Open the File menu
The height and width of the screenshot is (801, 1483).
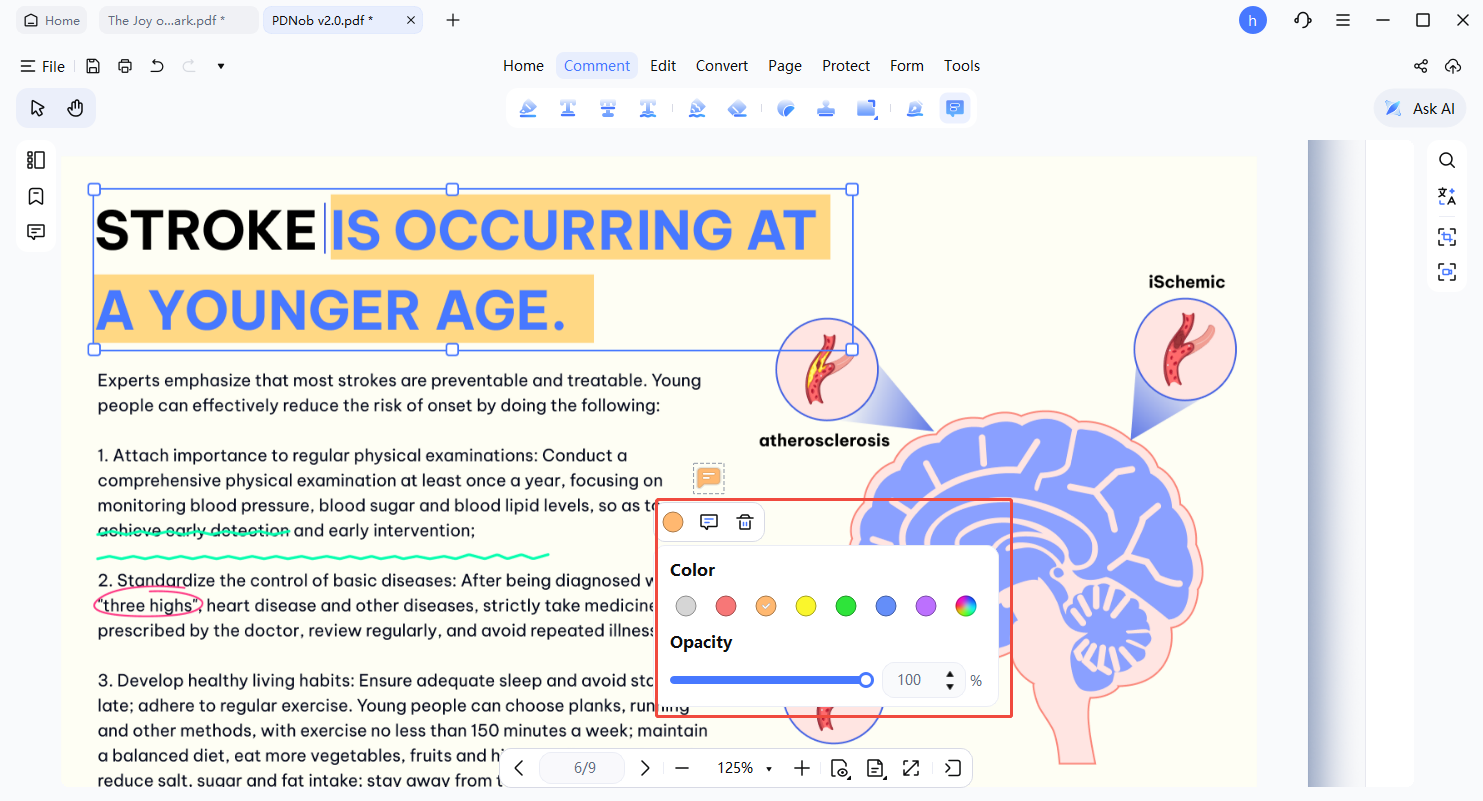pos(43,66)
